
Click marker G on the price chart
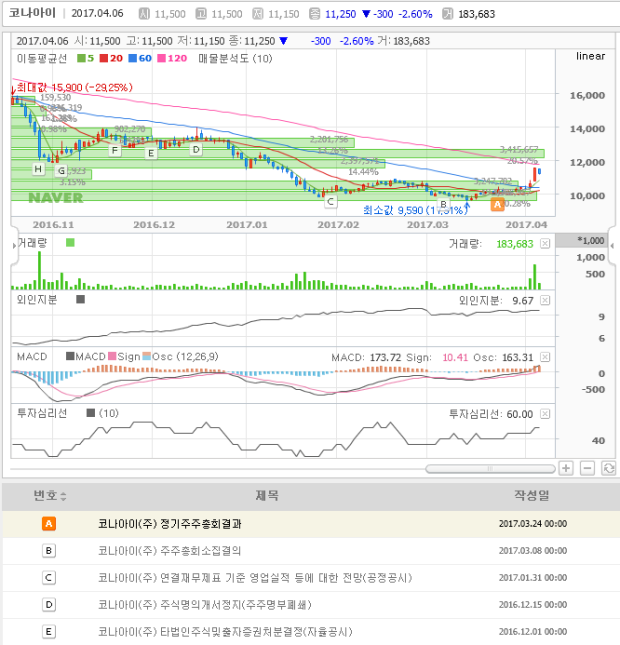[x=61, y=170]
